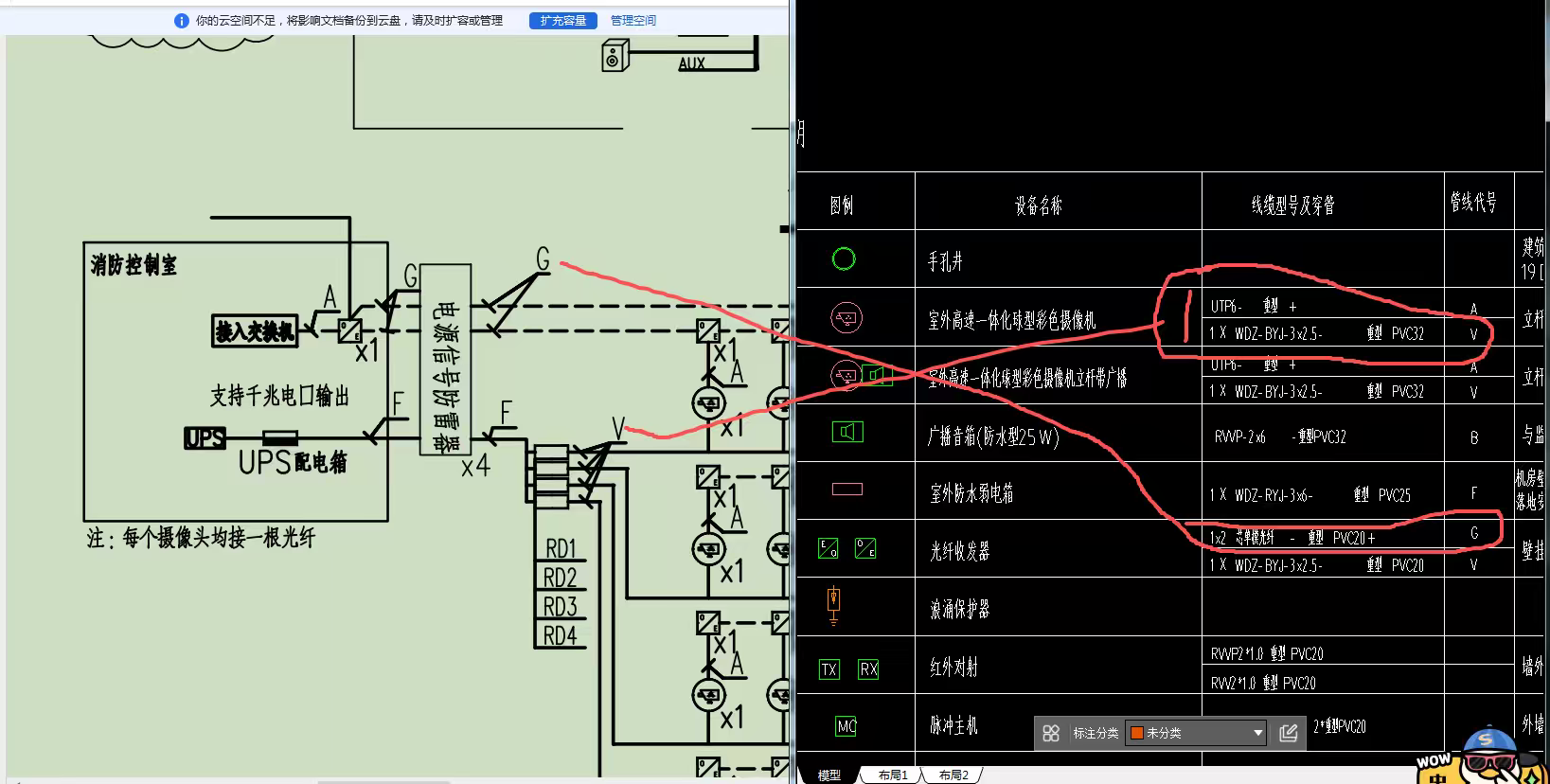Click the annotation grid icon beside 标注分类
The height and width of the screenshot is (784, 1550).
(x=1051, y=733)
